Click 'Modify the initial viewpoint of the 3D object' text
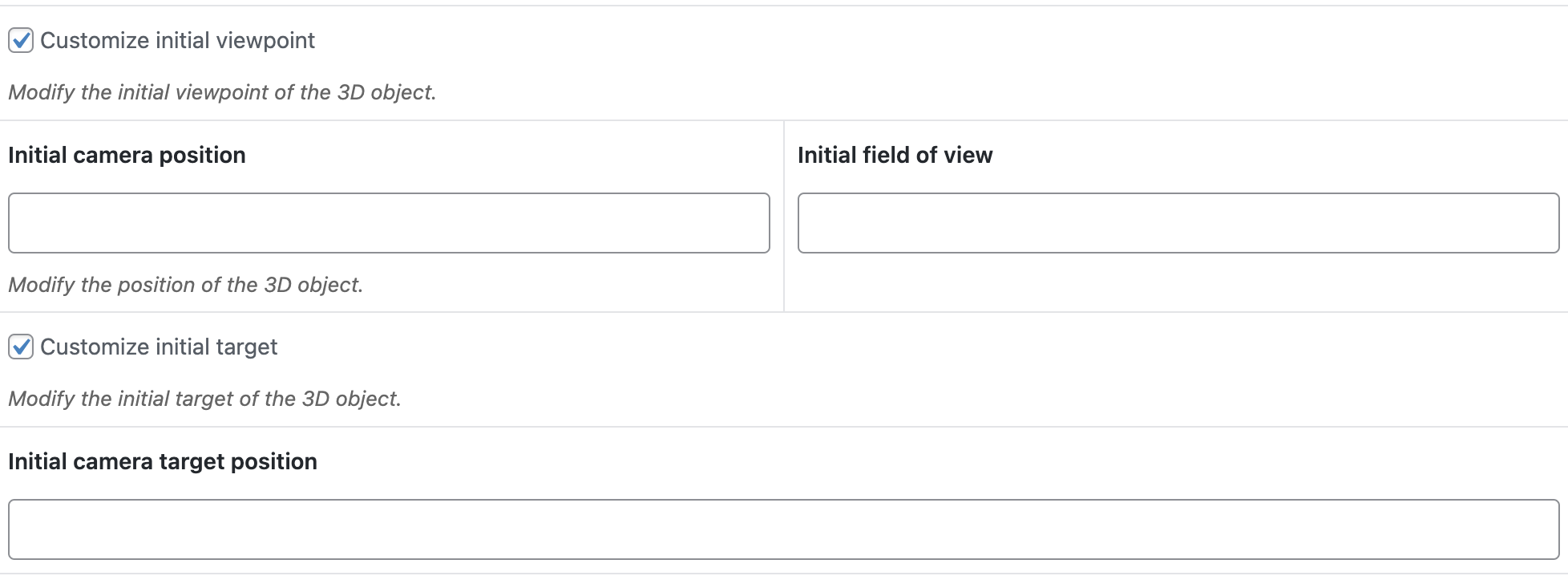The height and width of the screenshot is (584, 1568). pos(222,92)
